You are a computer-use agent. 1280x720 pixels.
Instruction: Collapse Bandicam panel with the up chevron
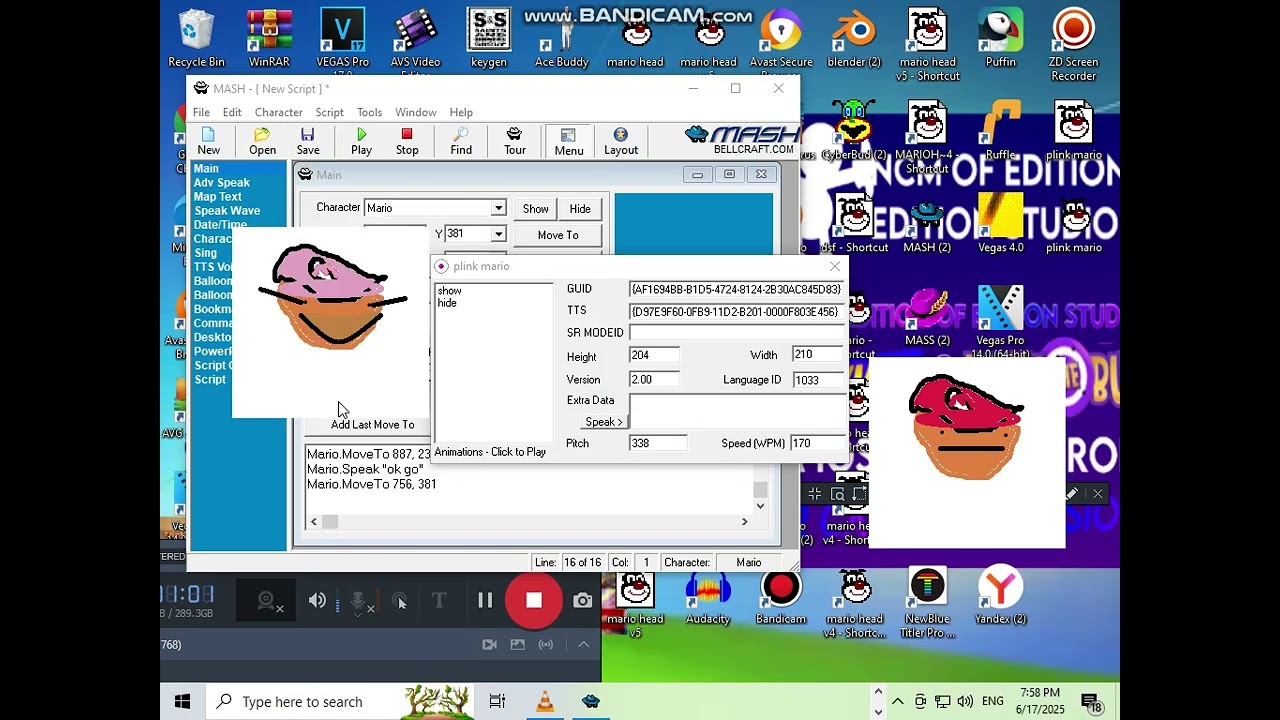click(x=583, y=645)
